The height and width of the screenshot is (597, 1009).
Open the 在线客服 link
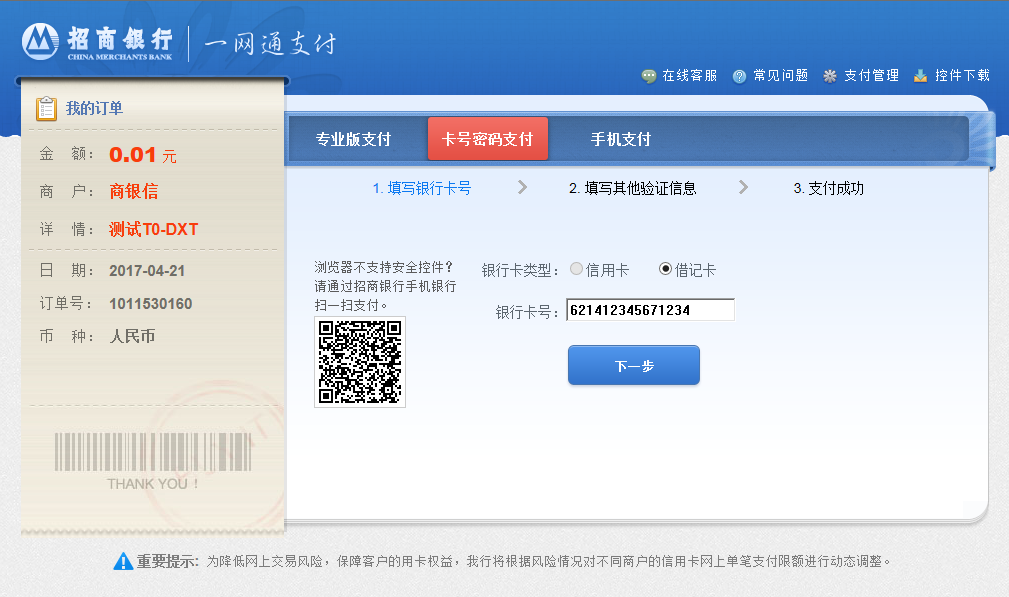689,76
